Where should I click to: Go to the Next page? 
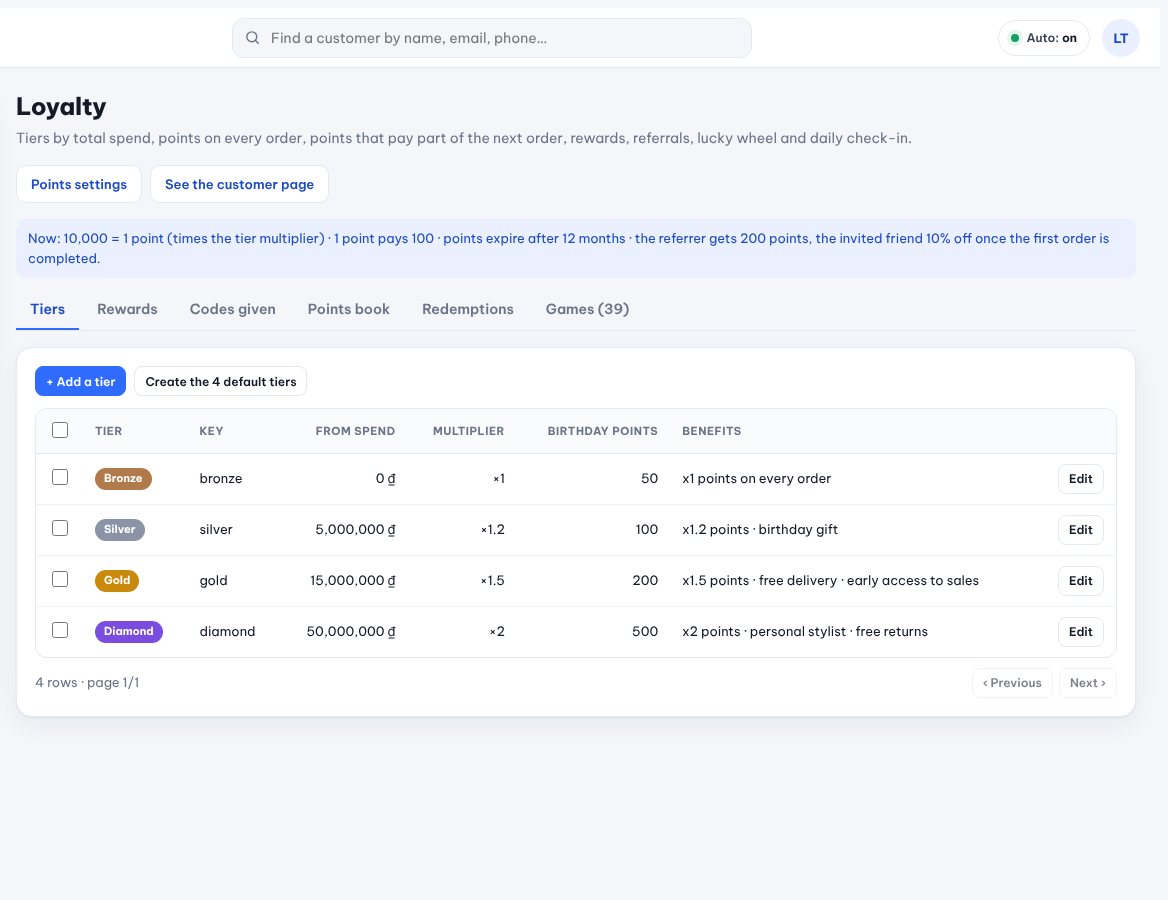[1088, 682]
